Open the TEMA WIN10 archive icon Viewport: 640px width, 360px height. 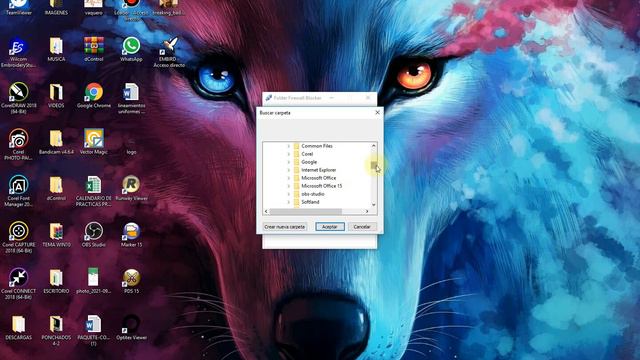click(x=56, y=235)
